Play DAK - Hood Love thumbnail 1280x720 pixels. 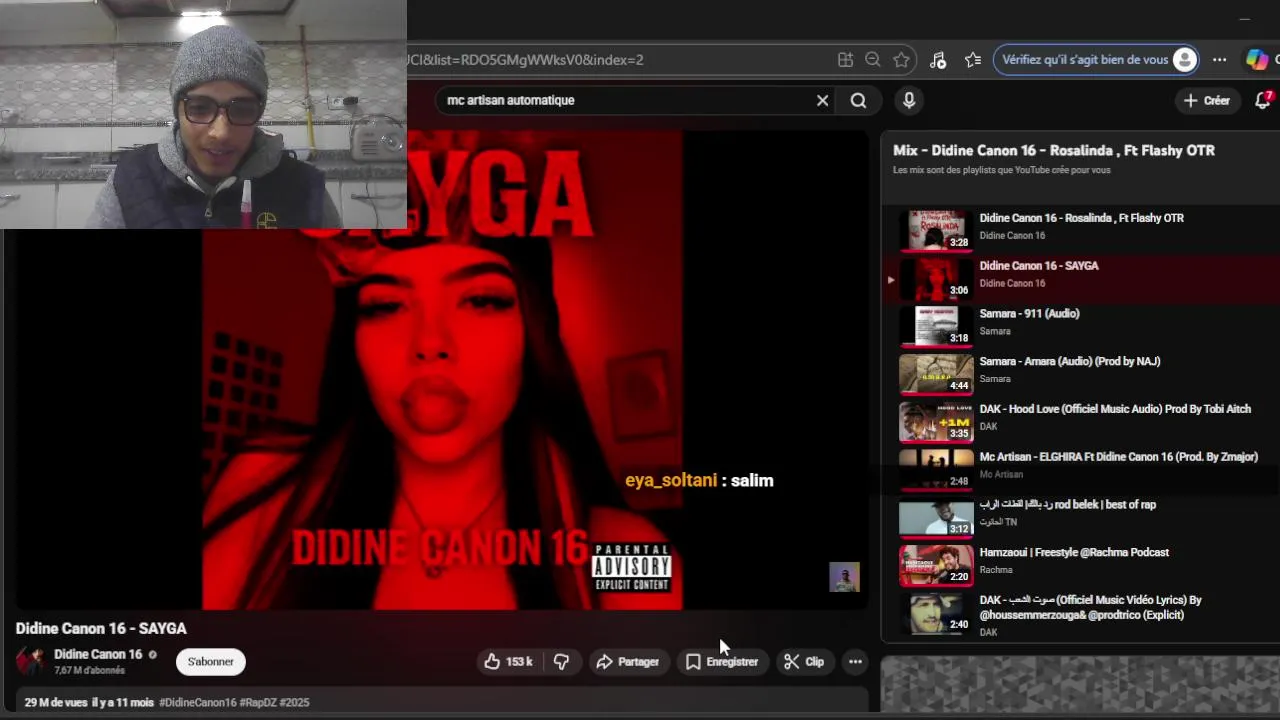(936, 421)
